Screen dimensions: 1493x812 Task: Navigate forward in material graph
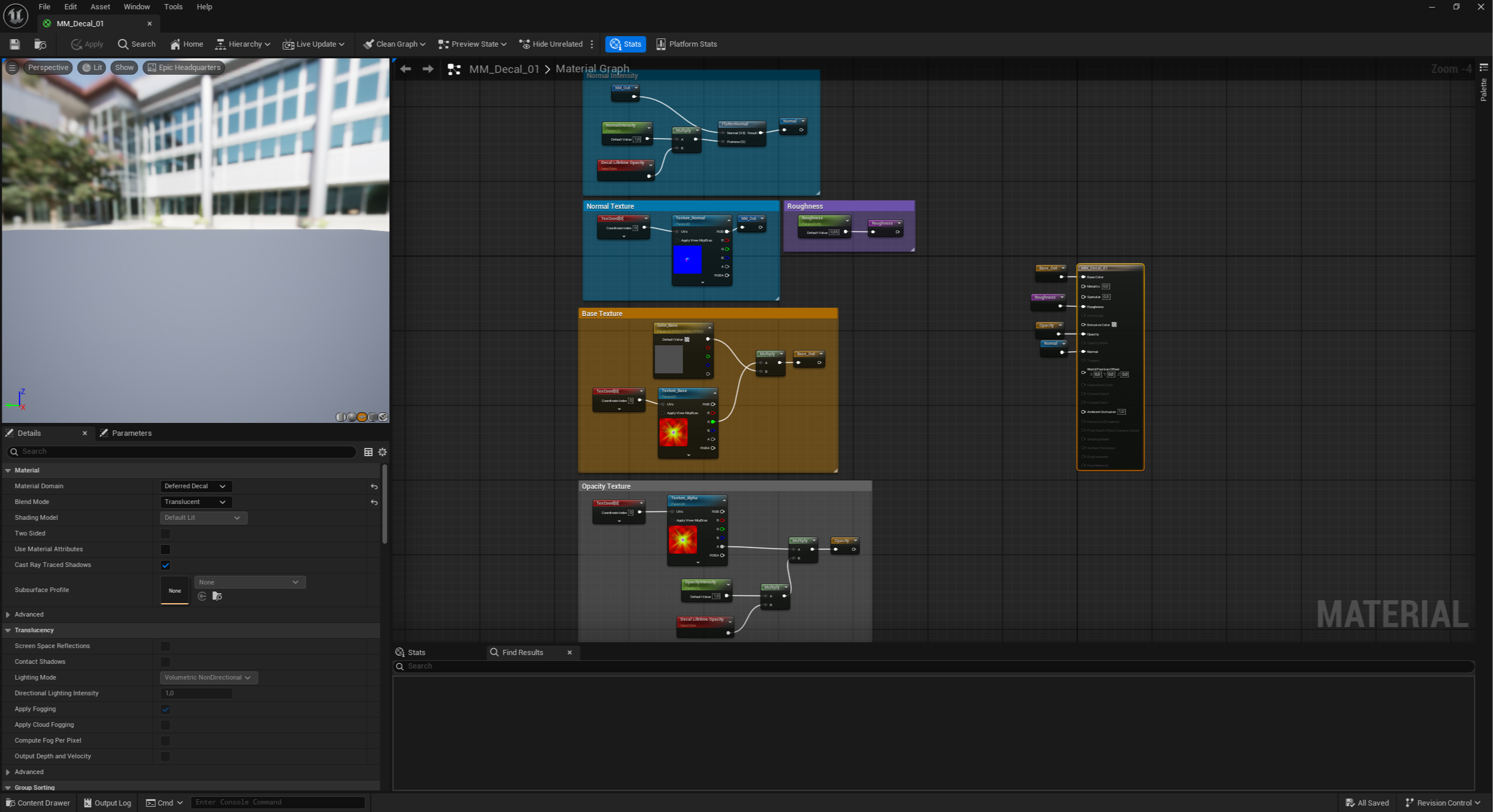point(428,69)
